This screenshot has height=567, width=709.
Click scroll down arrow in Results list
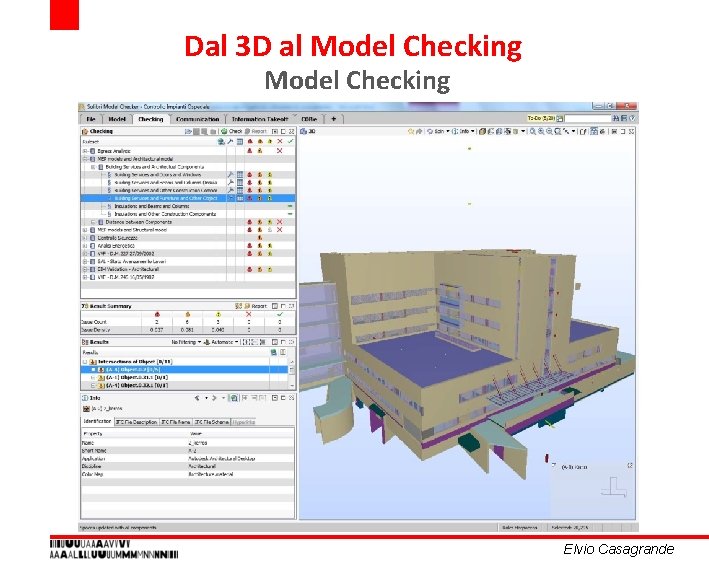tap(292, 385)
